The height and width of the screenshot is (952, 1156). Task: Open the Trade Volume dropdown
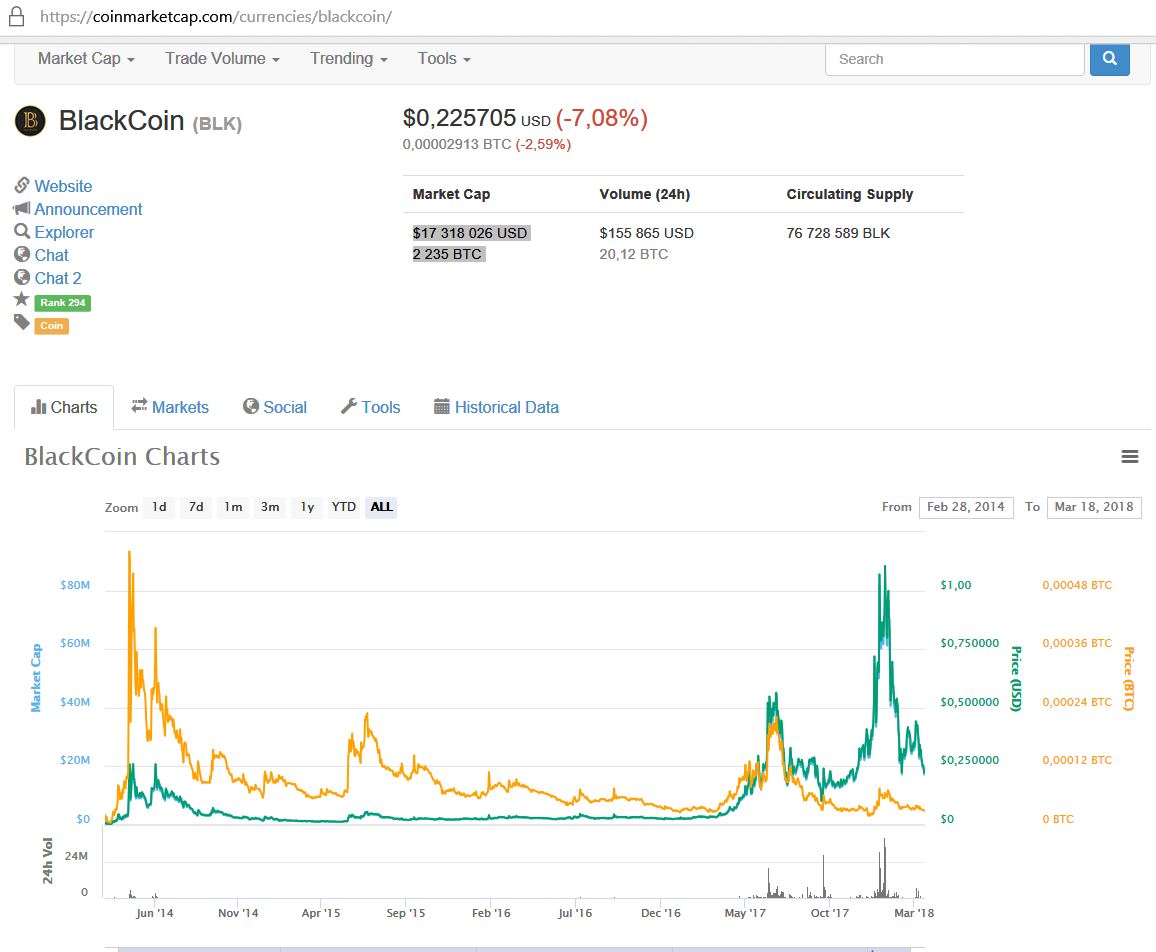click(x=222, y=59)
